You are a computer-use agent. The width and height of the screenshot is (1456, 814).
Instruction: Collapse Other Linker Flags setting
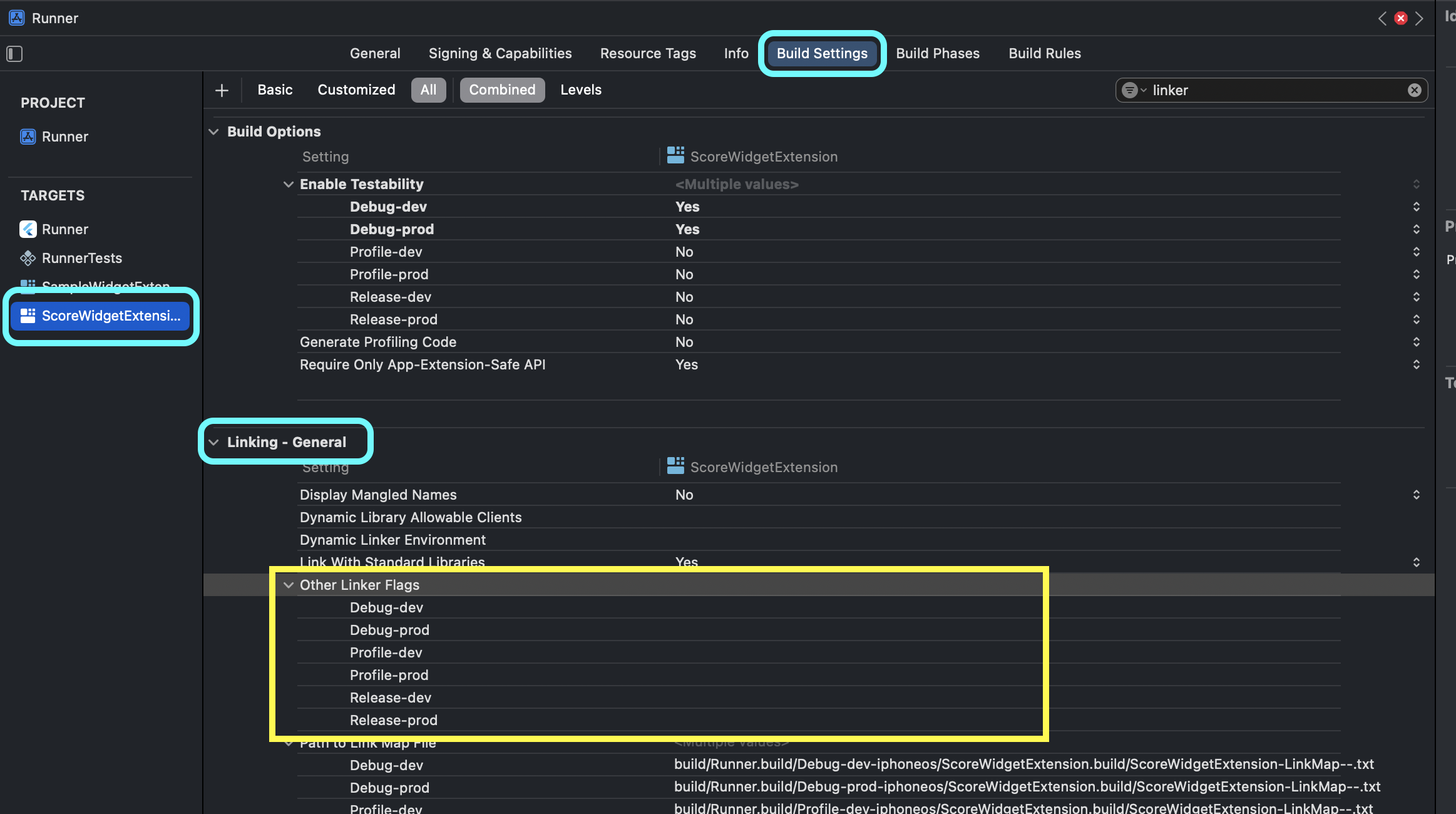[x=289, y=585]
